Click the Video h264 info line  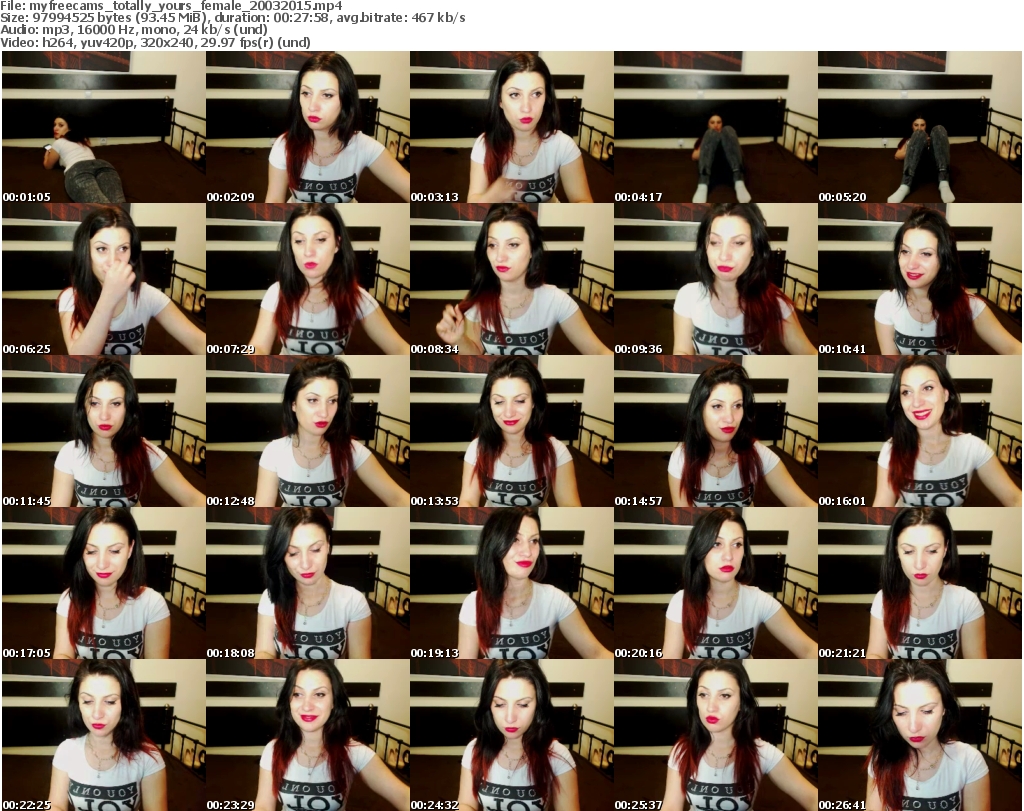[155, 42]
